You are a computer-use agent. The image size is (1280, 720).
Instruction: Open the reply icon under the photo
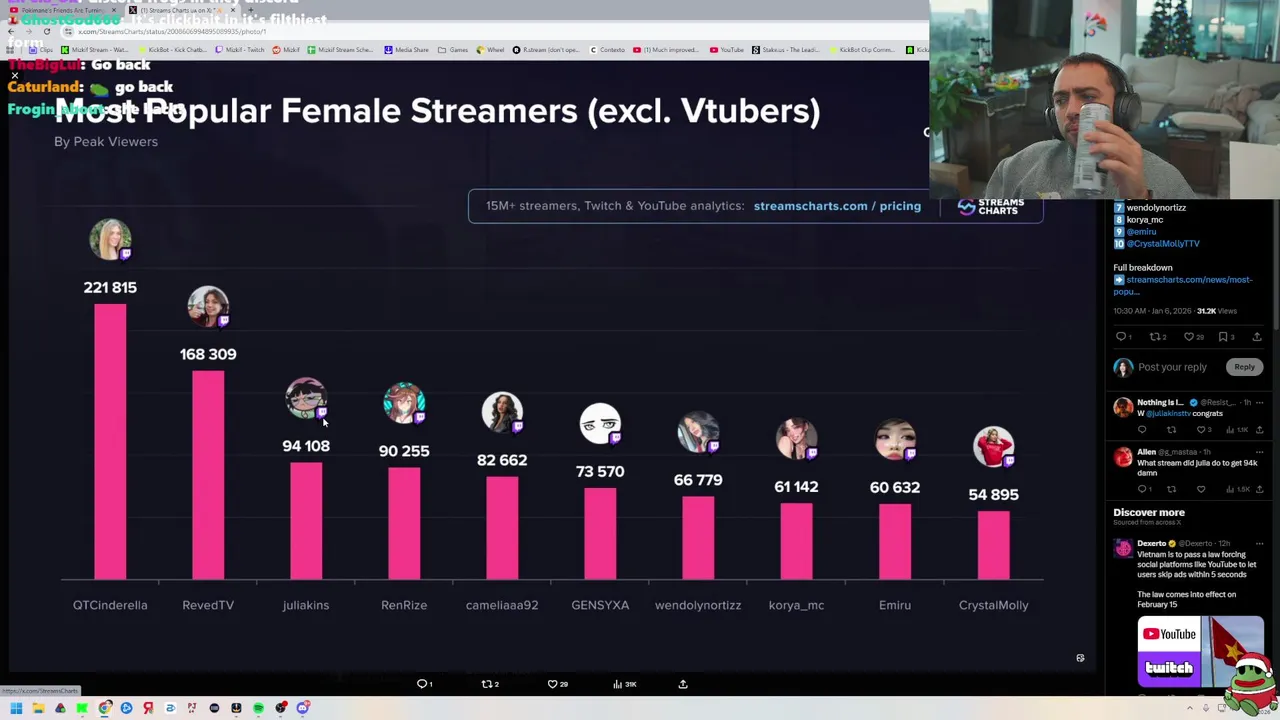424,684
